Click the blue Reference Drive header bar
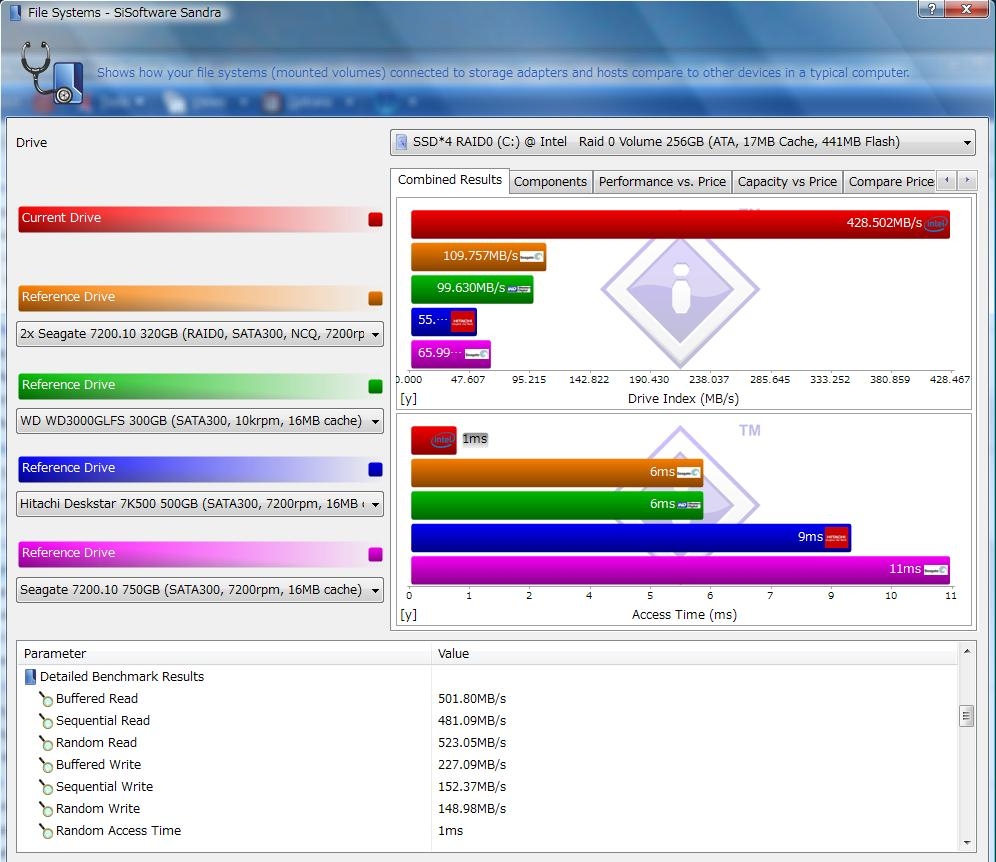This screenshot has width=996, height=862. click(x=200, y=469)
